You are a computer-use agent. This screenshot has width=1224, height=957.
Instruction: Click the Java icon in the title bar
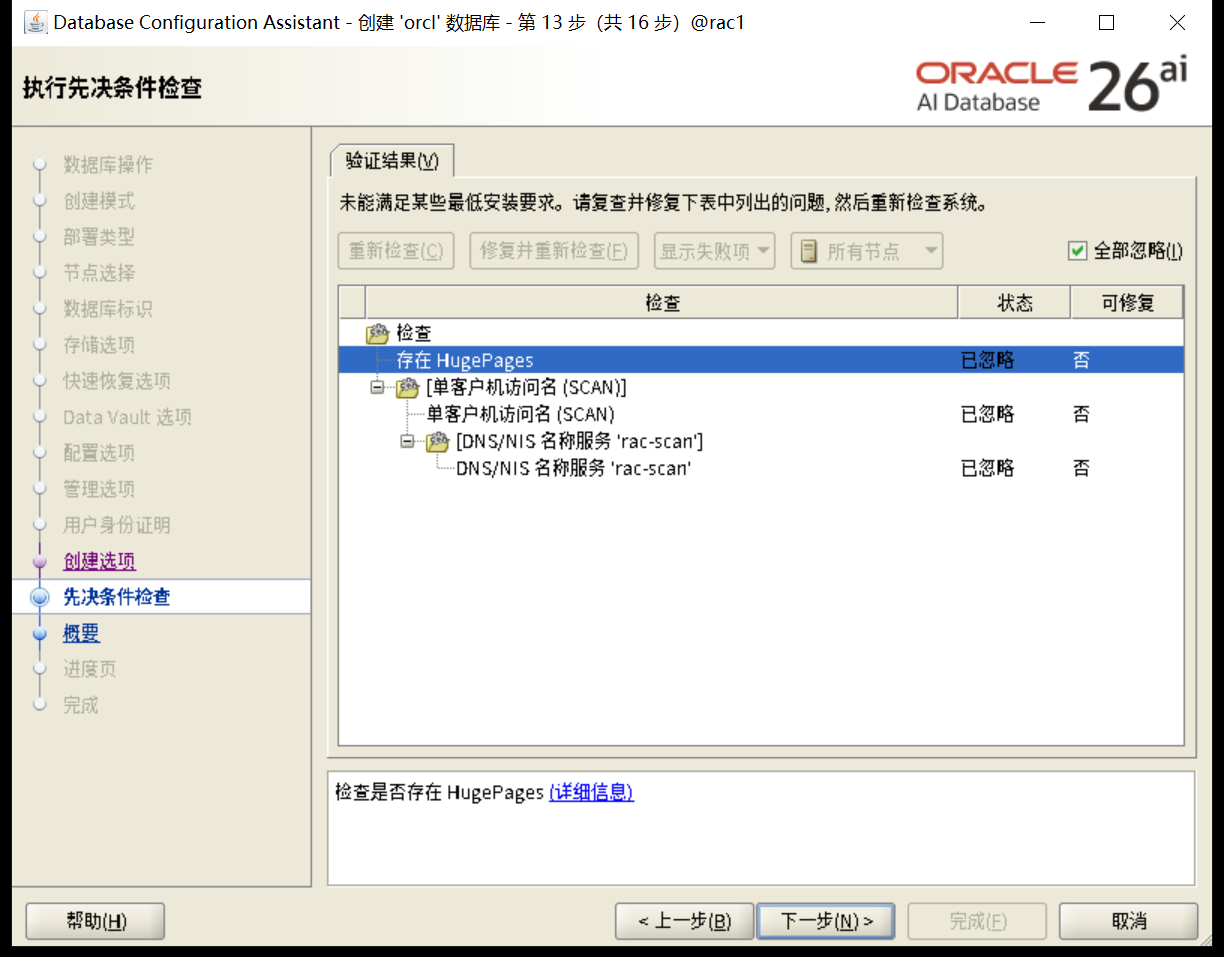(35, 22)
